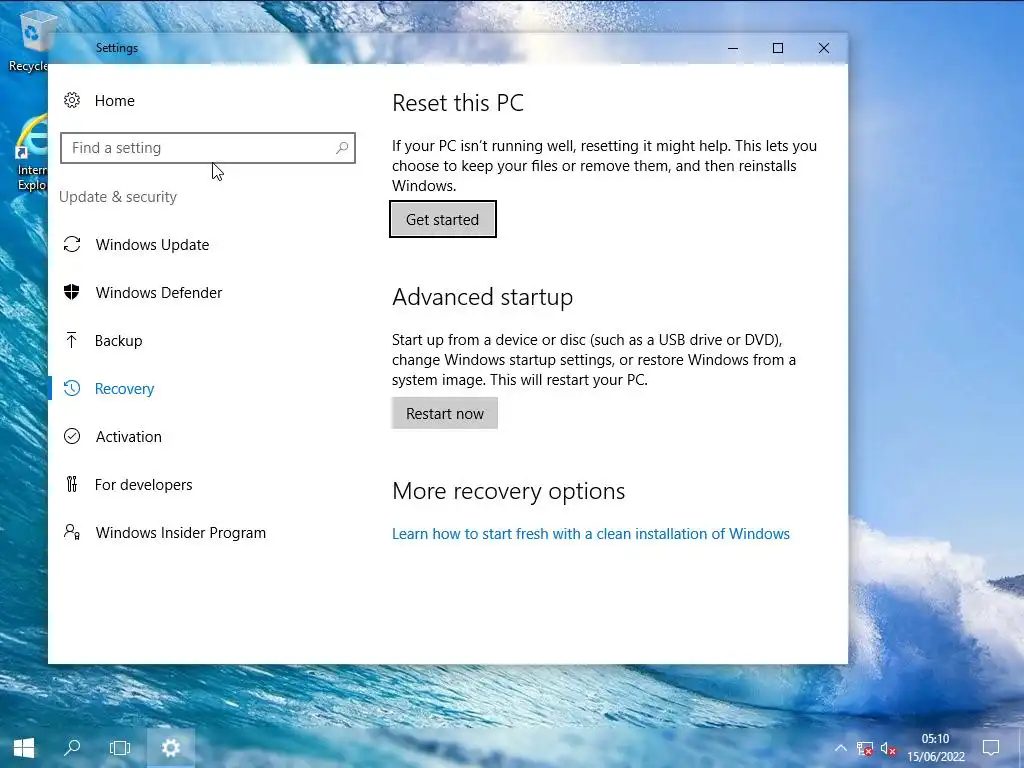Click the Advanced startup heading
The height and width of the screenshot is (768, 1024).
click(x=483, y=297)
